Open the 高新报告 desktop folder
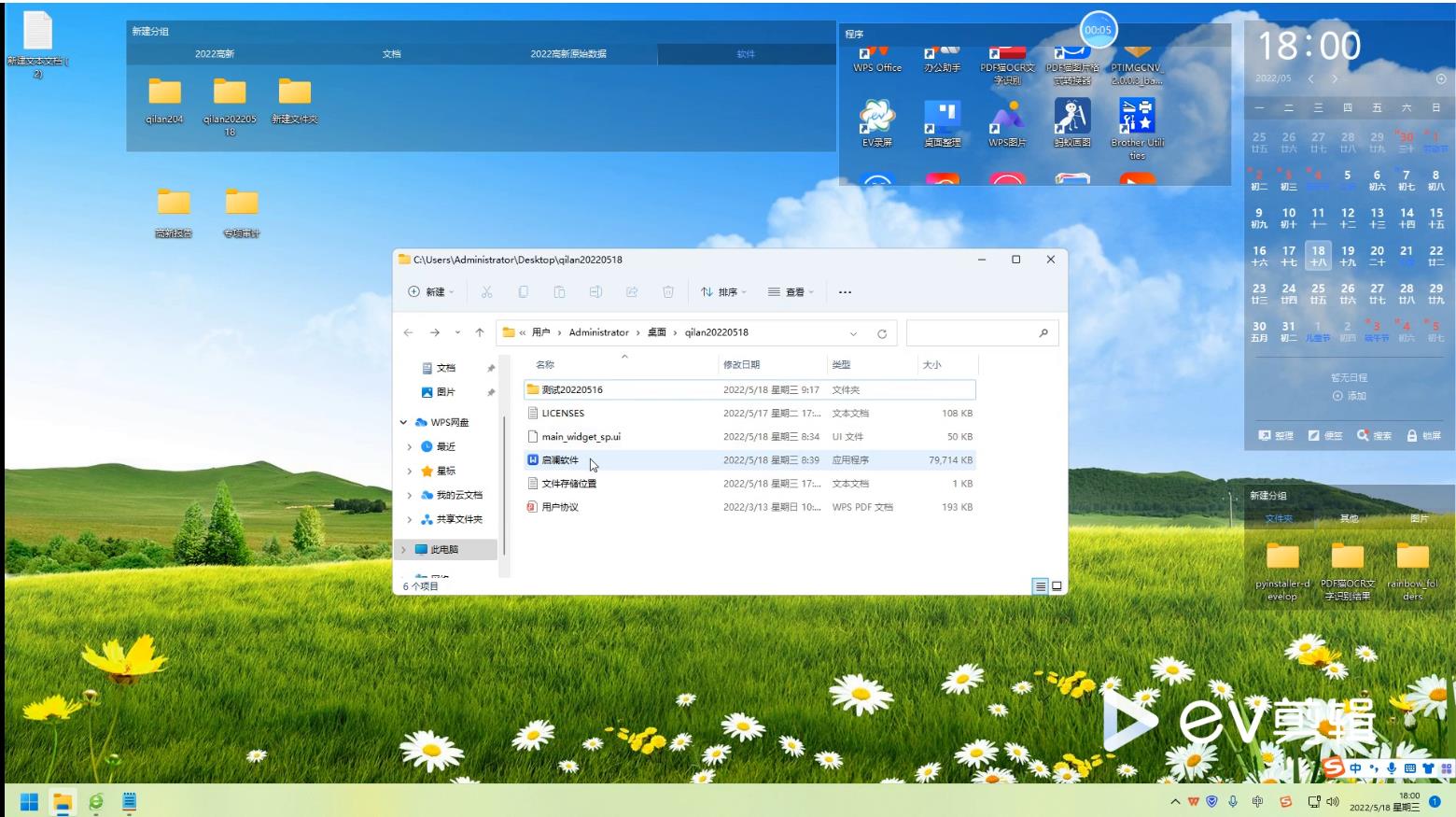 [174, 210]
